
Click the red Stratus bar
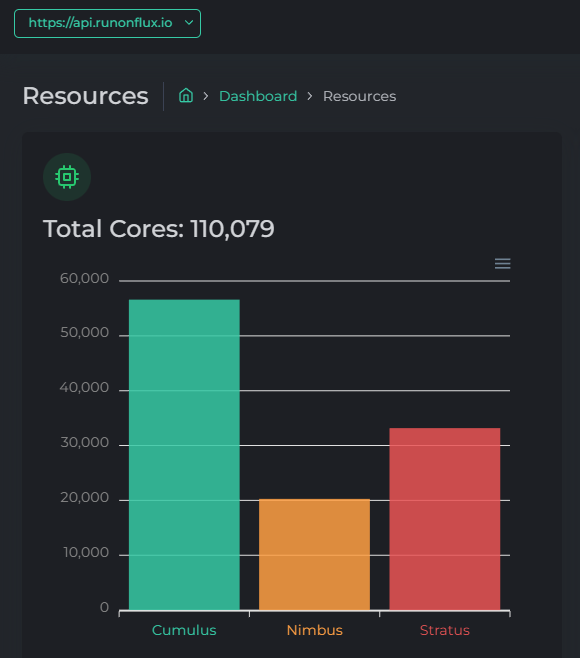(x=444, y=519)
